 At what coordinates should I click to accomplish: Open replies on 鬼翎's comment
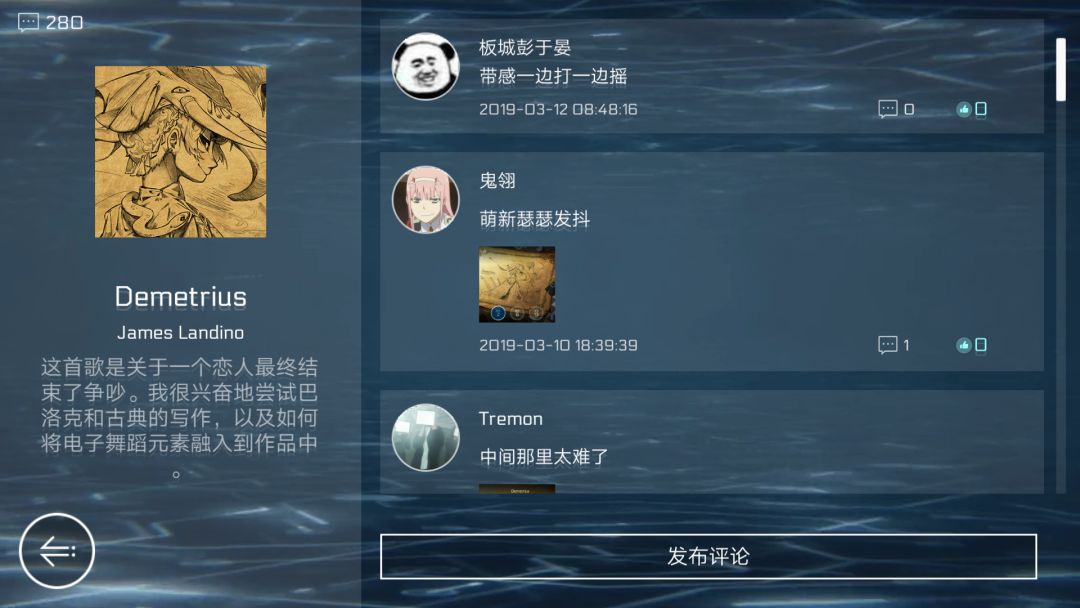894,344
